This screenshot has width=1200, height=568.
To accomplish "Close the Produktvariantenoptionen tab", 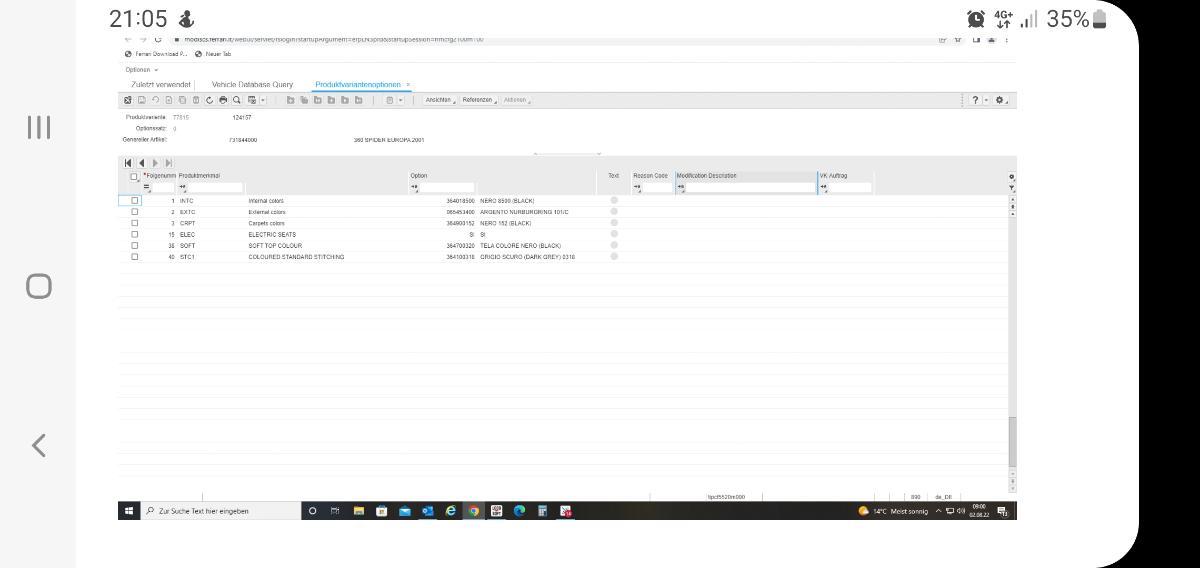I will pyautogui.click(x=408, y=85).
